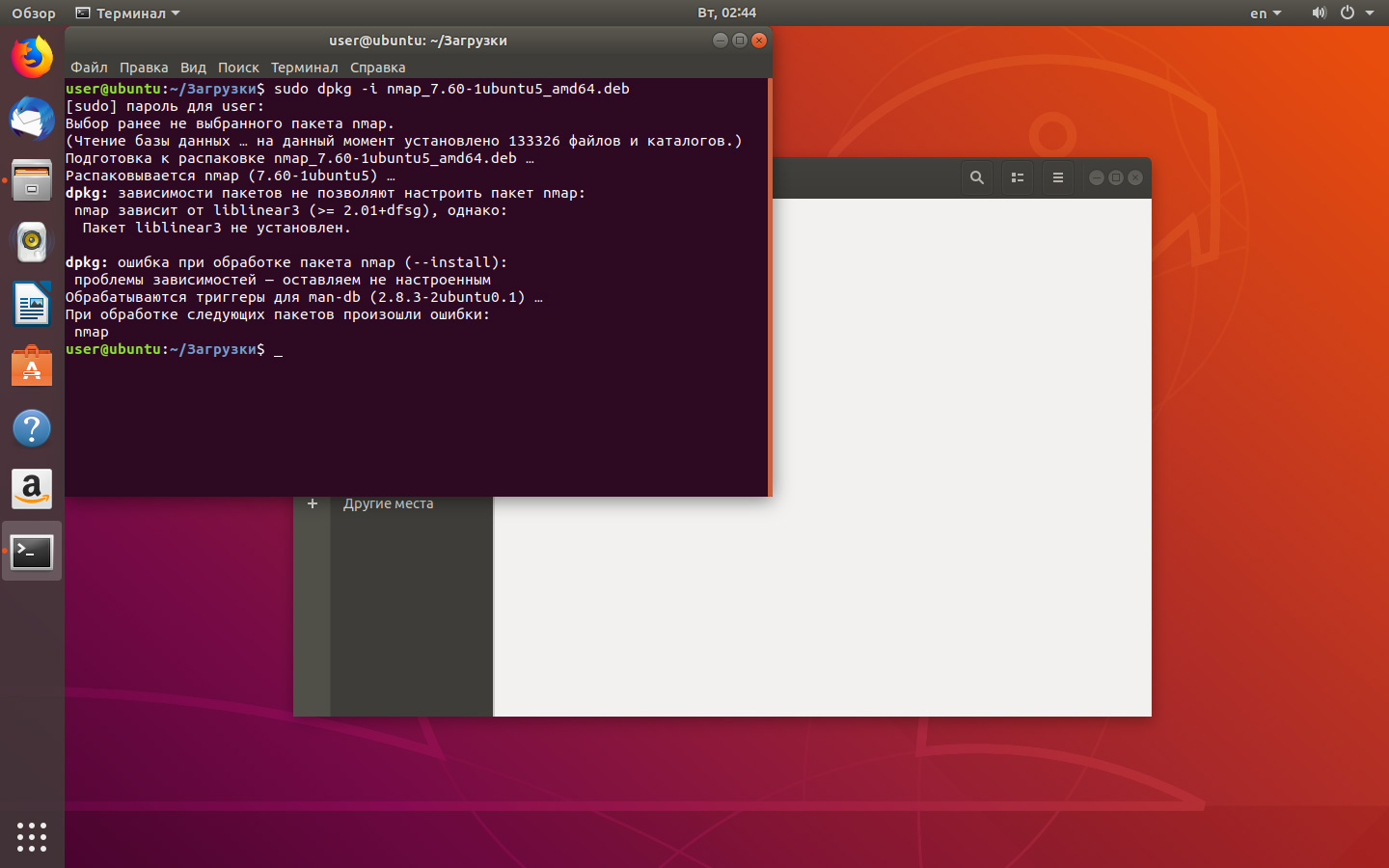The height and width of the screenshot is (868, 1389).
Task: Open the Справка menu in Terminal
Action: pos(377,68)
